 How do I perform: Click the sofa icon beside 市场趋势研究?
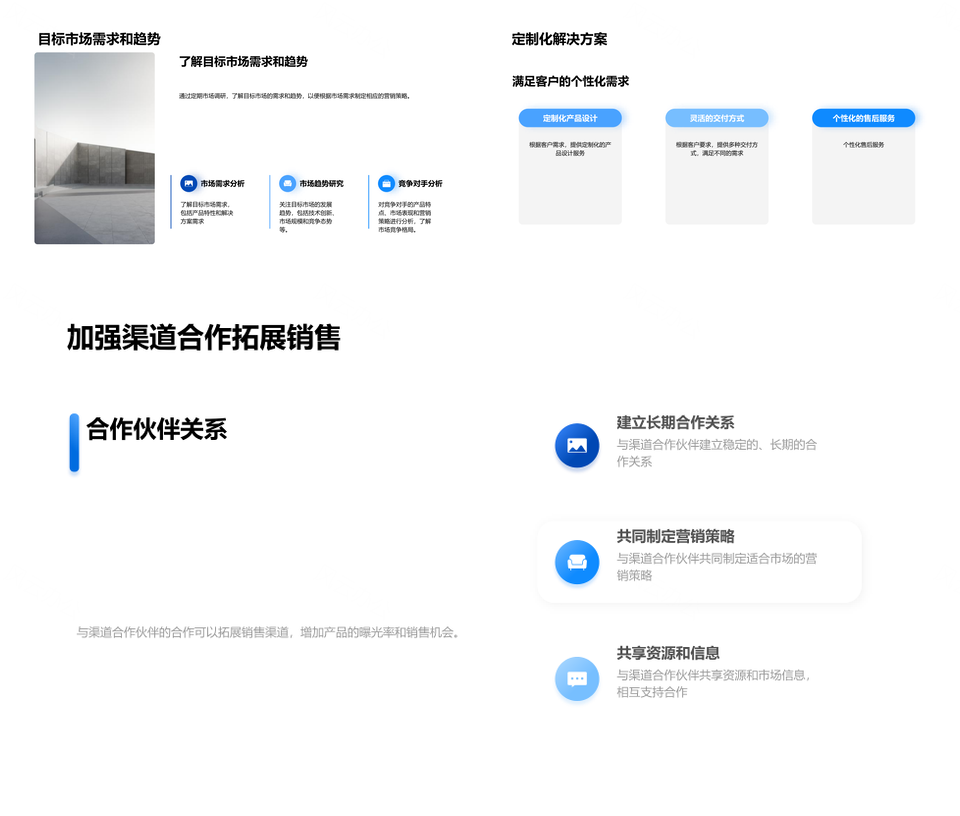(x=288, y=183)
